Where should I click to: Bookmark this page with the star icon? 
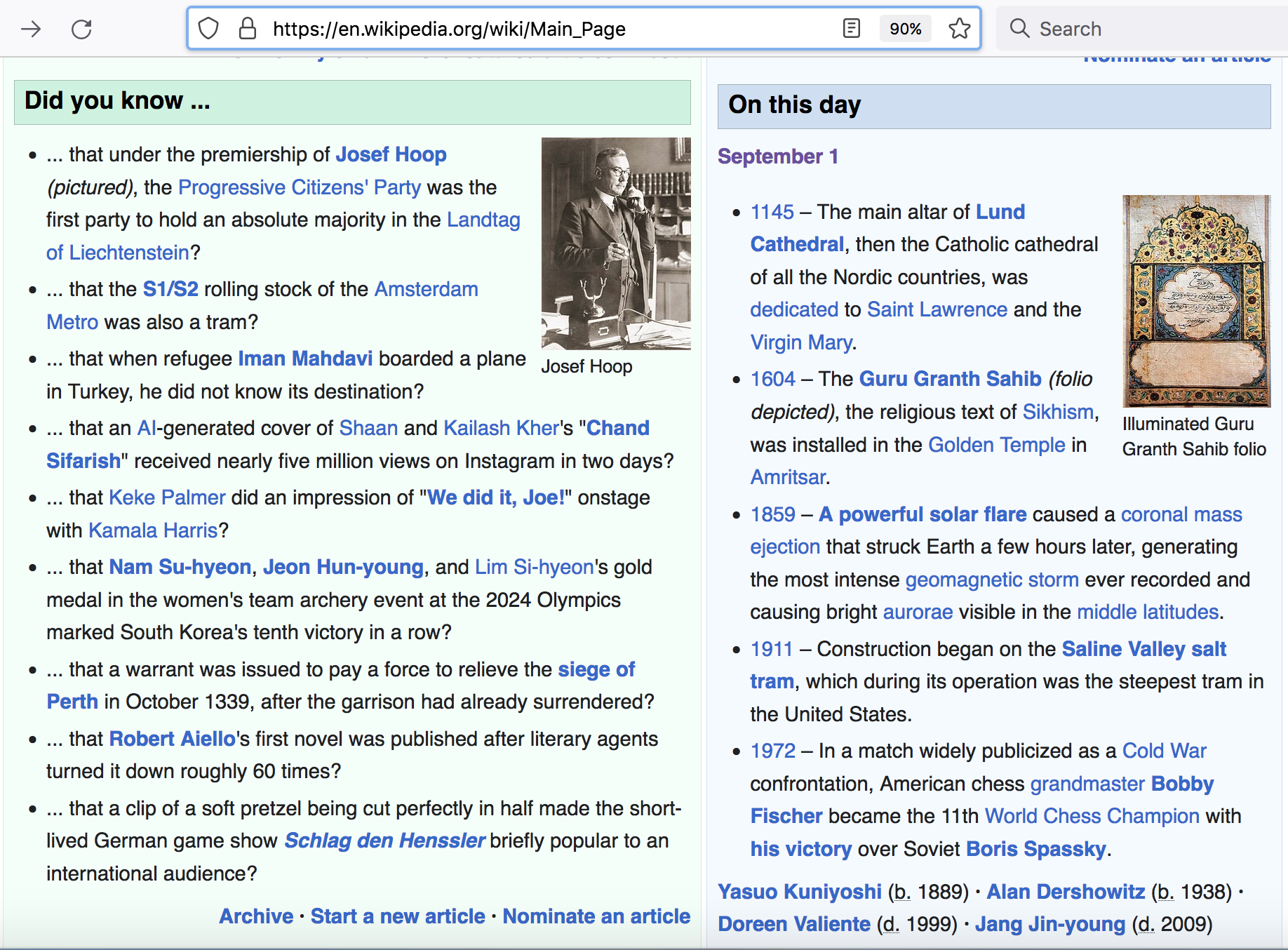pos(959,29)
